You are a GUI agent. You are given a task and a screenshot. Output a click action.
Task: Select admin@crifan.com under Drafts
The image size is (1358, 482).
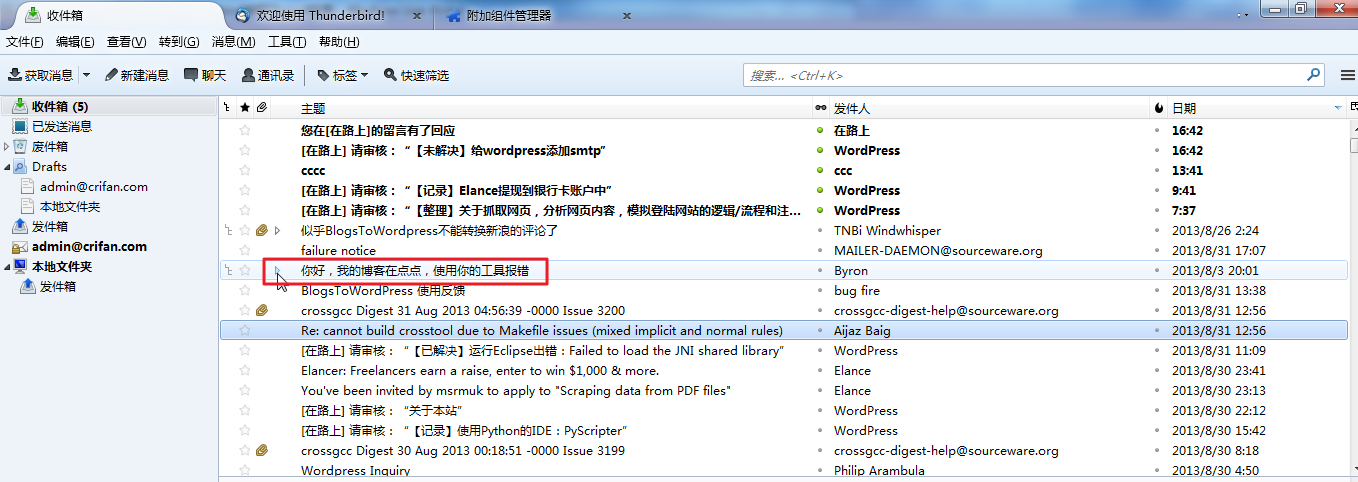pos(94,187)
